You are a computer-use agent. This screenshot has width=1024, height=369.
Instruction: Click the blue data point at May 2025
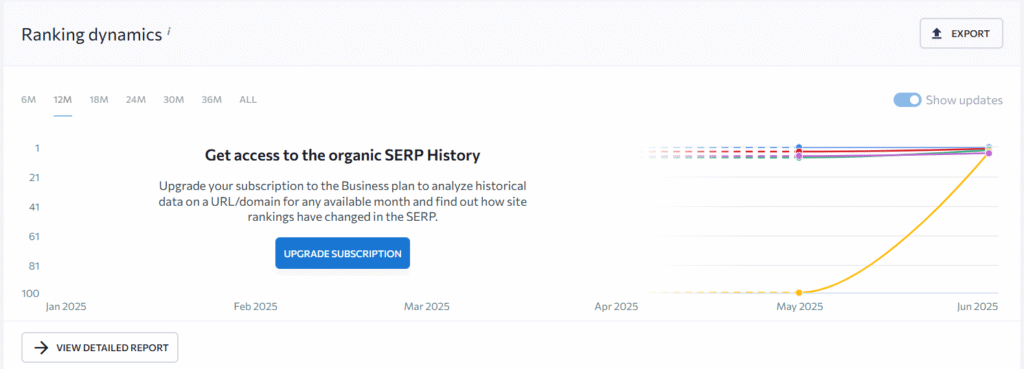click(x=799, y=147)
